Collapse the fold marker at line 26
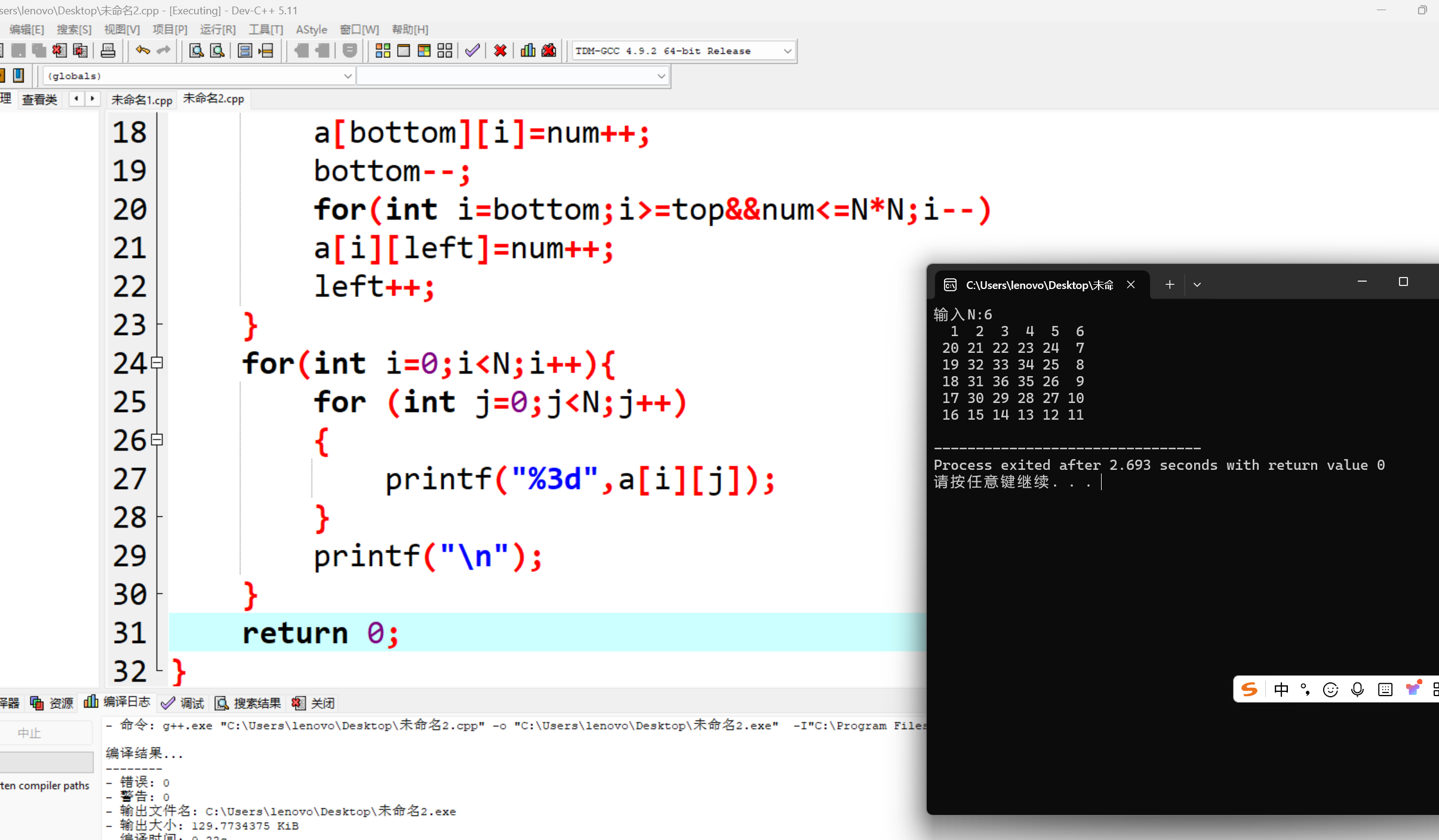1439x840 pixels. click(157, 439)
